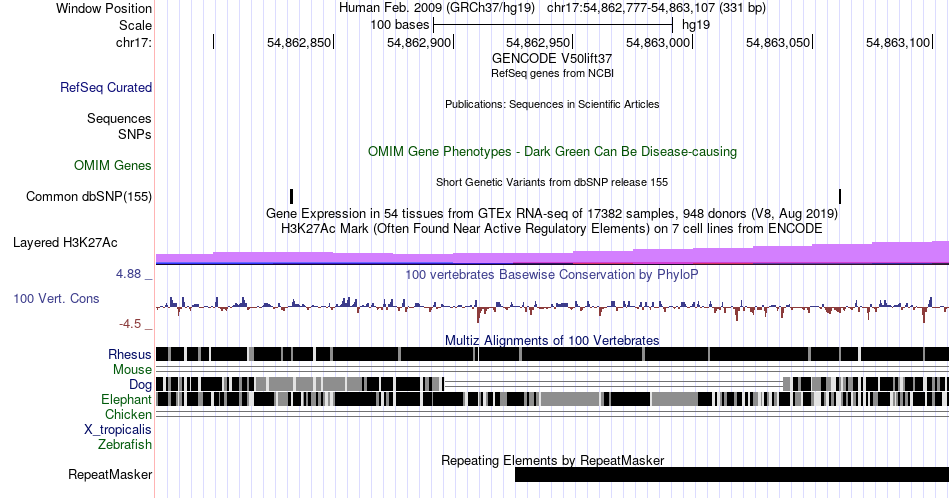The height and width of the screenshot is (498, 950).
Task: Click the 100 bases scale bar
Action: (553, 25)
